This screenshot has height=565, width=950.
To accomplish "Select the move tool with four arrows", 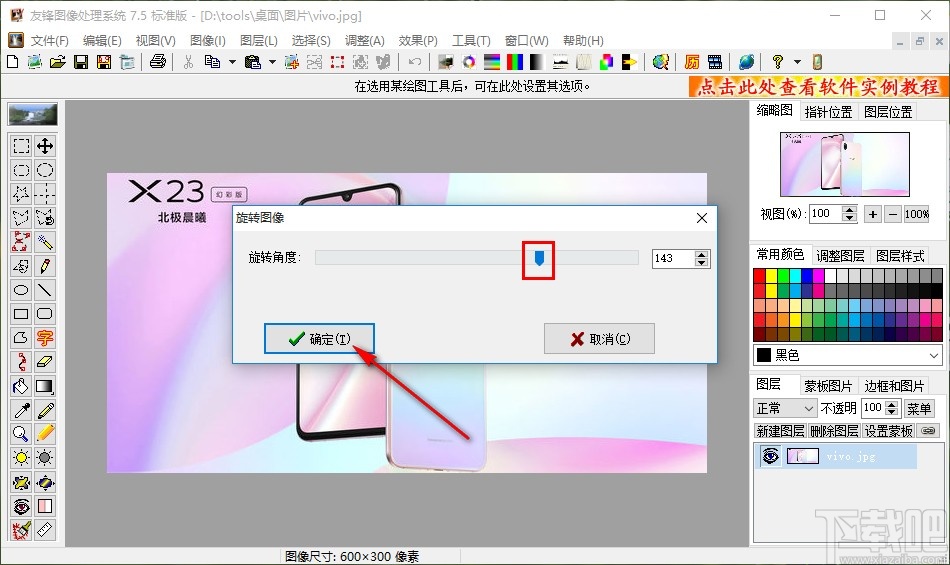I will pos(45,146).
